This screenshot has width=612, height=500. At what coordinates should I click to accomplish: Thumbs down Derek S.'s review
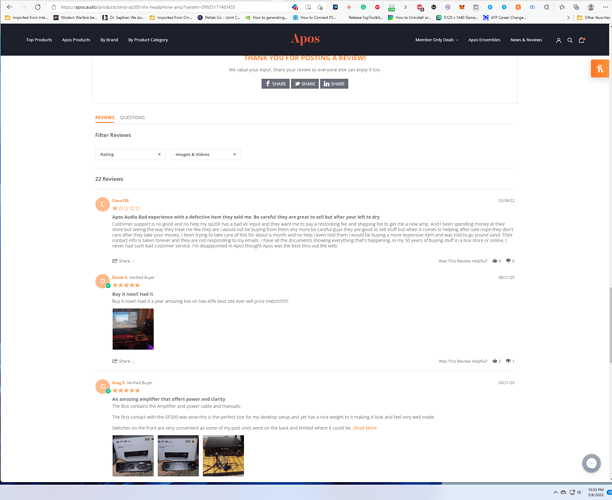[x=508, y=361]
